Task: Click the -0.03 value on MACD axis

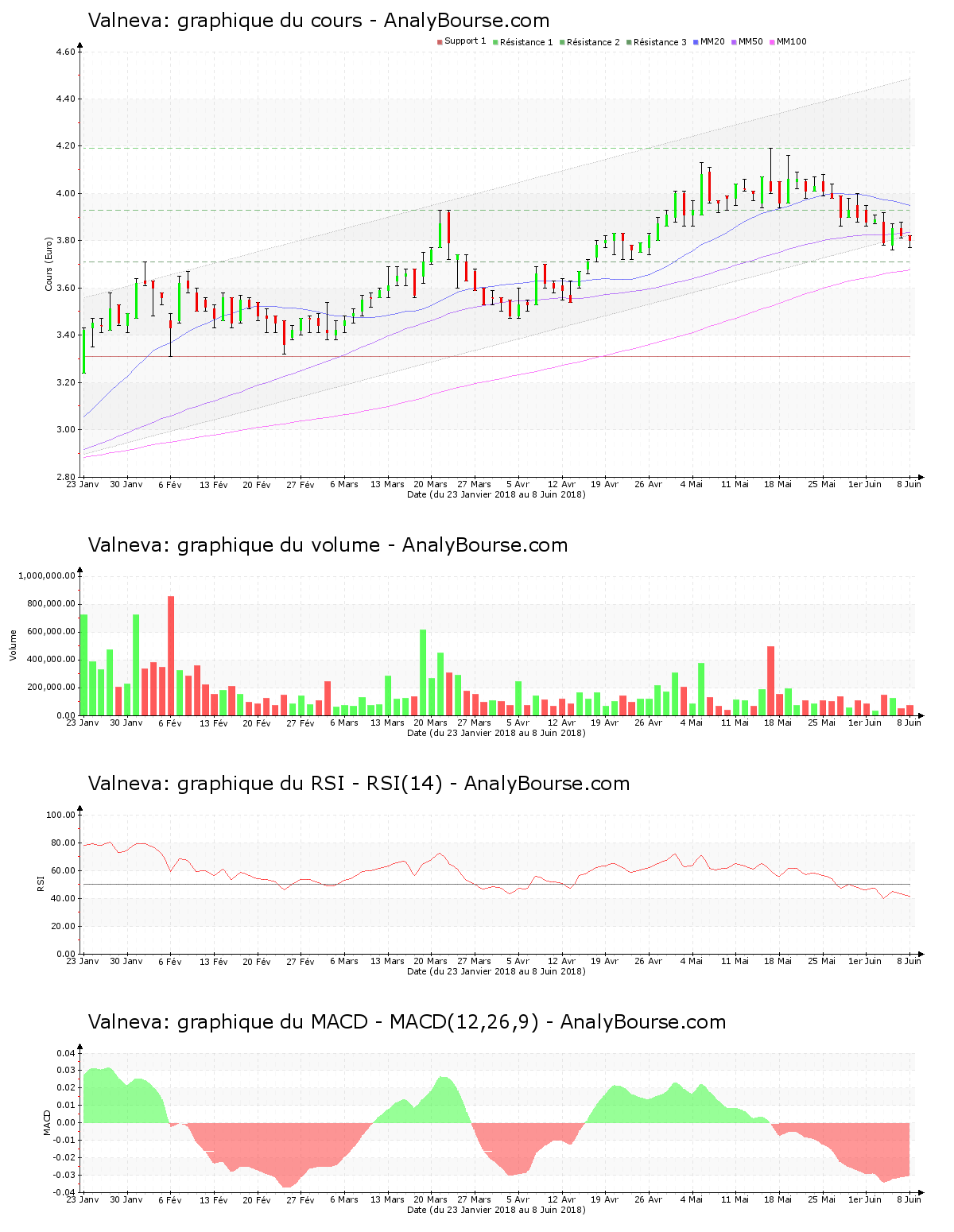Action: coord(66,1175)
